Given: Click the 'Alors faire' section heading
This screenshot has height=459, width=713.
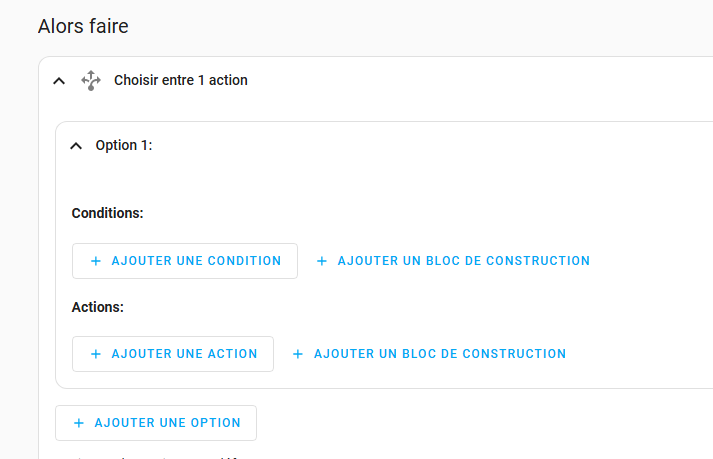Looking at the screenshot, I should click(83, 26).
